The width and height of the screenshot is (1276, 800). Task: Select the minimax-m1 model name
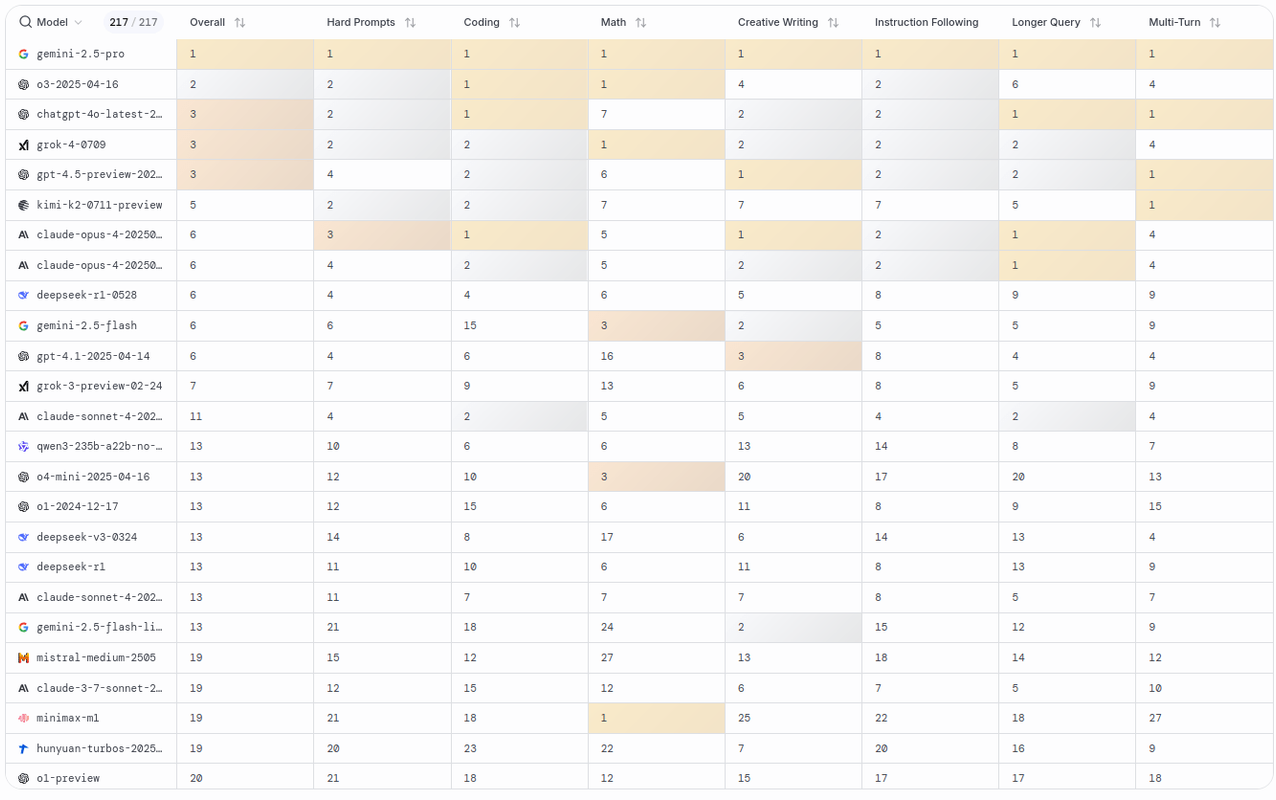(68, 718)
